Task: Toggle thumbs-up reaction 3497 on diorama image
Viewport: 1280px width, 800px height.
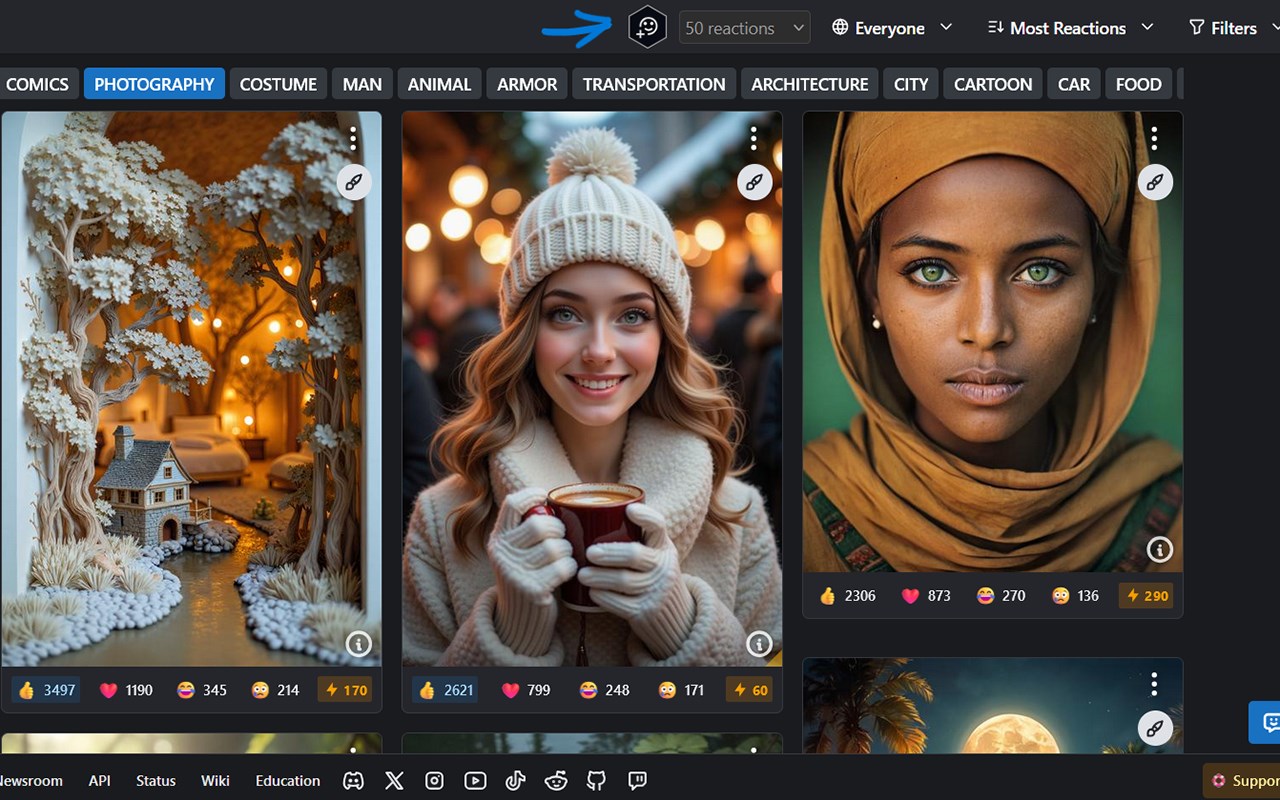Action: coord(47,690)
